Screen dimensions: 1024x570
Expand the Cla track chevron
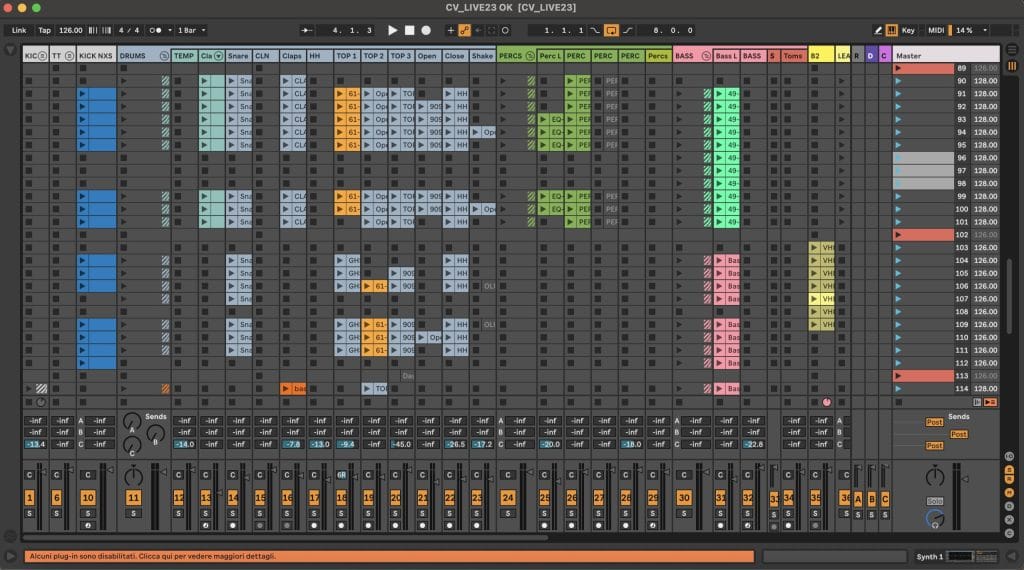tap(218, 56)
